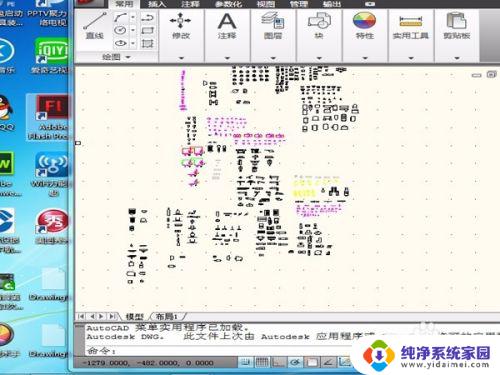The image size is (500, 375).
Task: Select the Polyline tool icon
Action: (120, 17)
